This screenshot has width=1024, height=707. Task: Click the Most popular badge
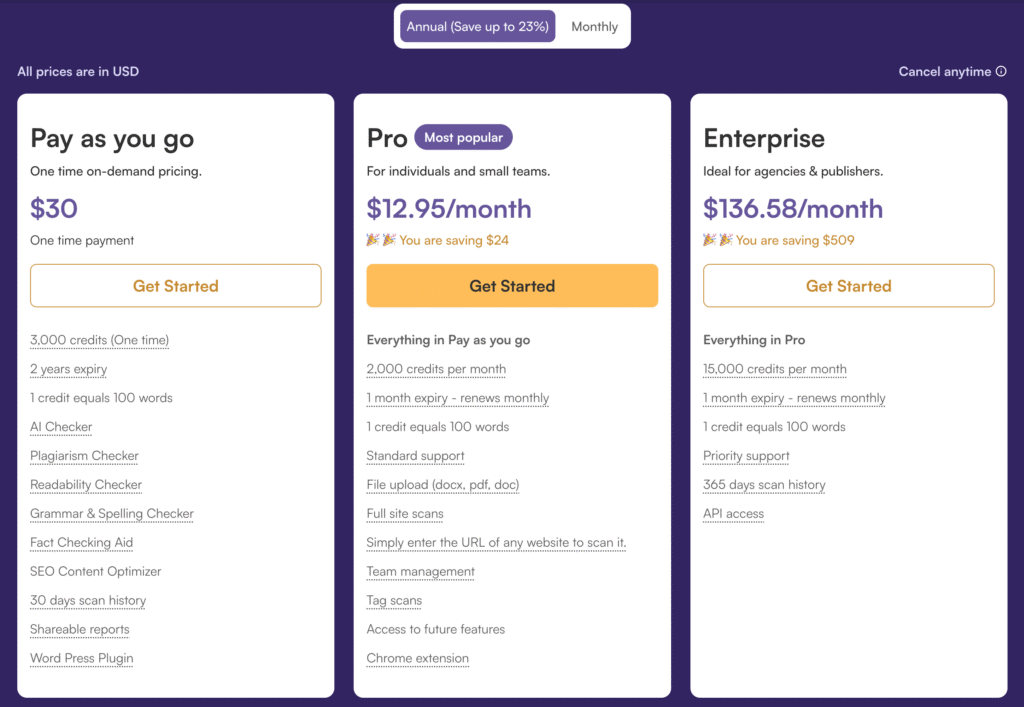[463, 137]
